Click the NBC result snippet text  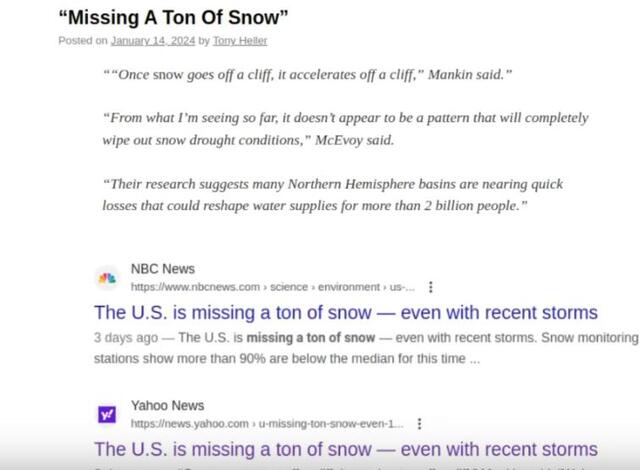366,348
